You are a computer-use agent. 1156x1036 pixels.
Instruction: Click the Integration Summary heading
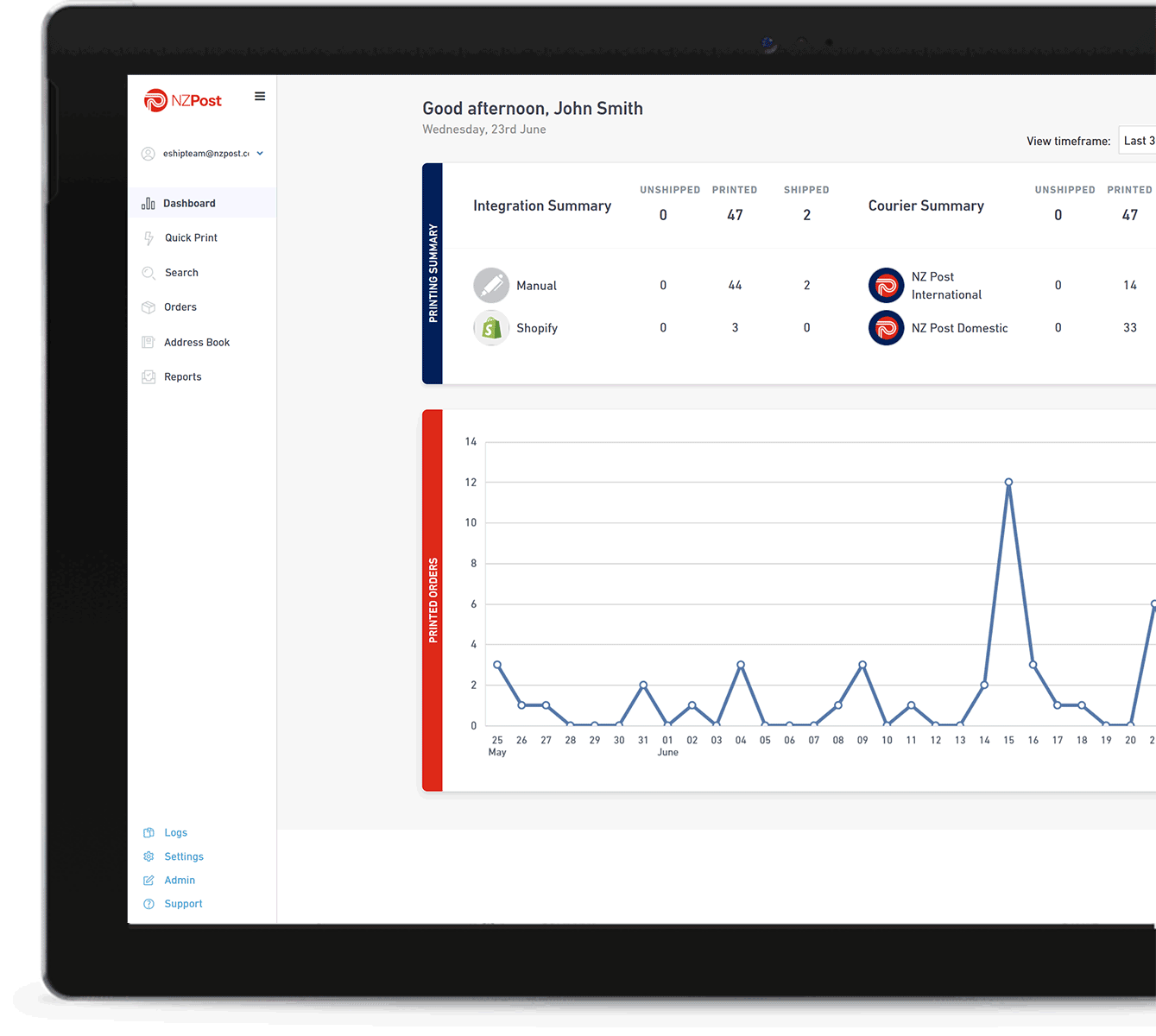[x=542, y=205]
